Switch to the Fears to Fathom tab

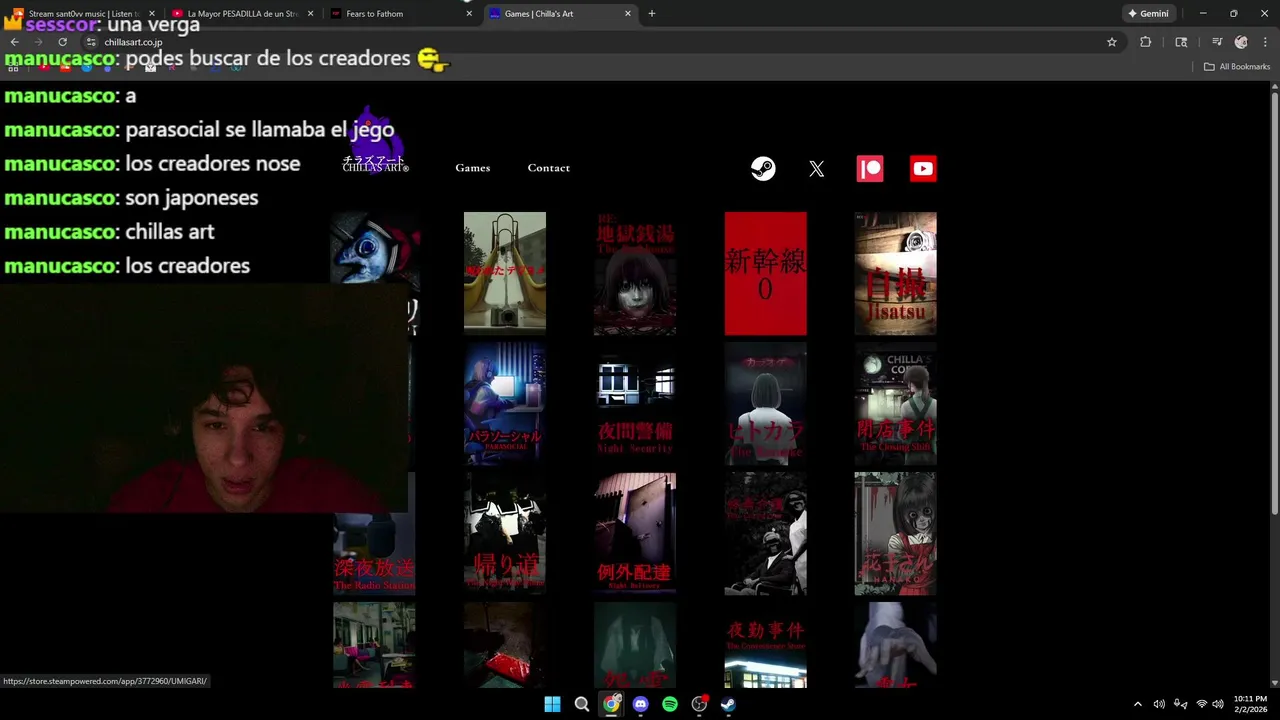coord(400,14)
